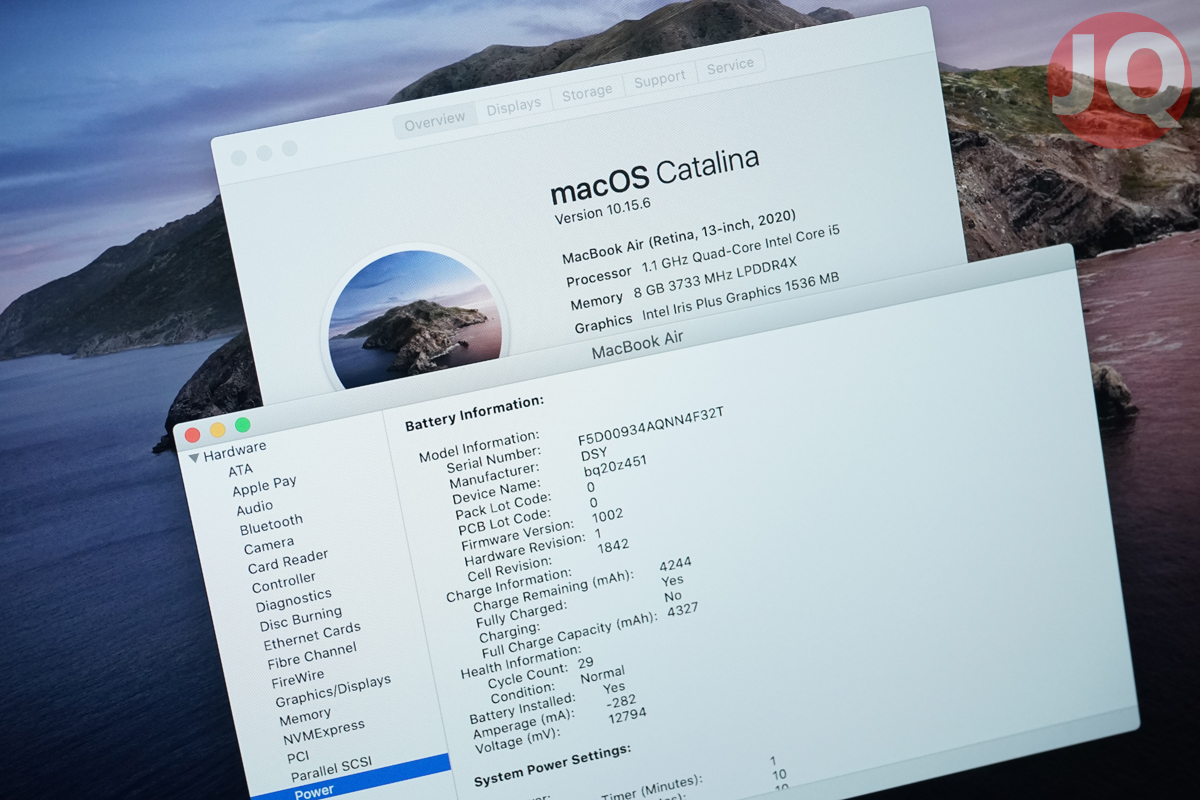Select ATA in the Hardware list

(x=241, y=470)
